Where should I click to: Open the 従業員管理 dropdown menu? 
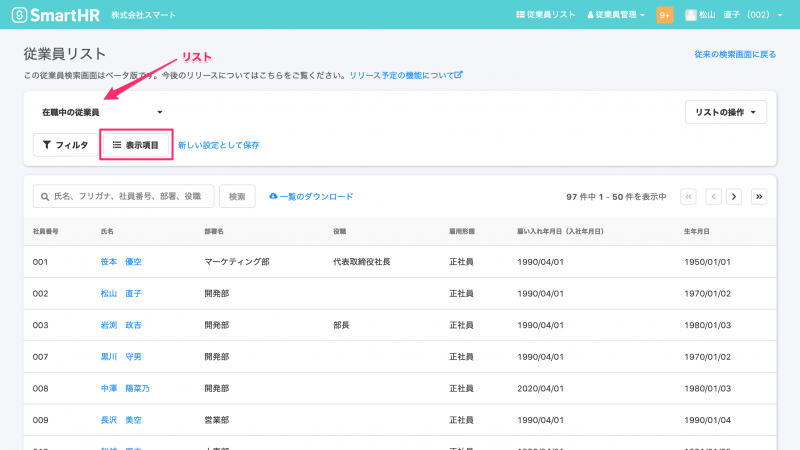[616, 15]
